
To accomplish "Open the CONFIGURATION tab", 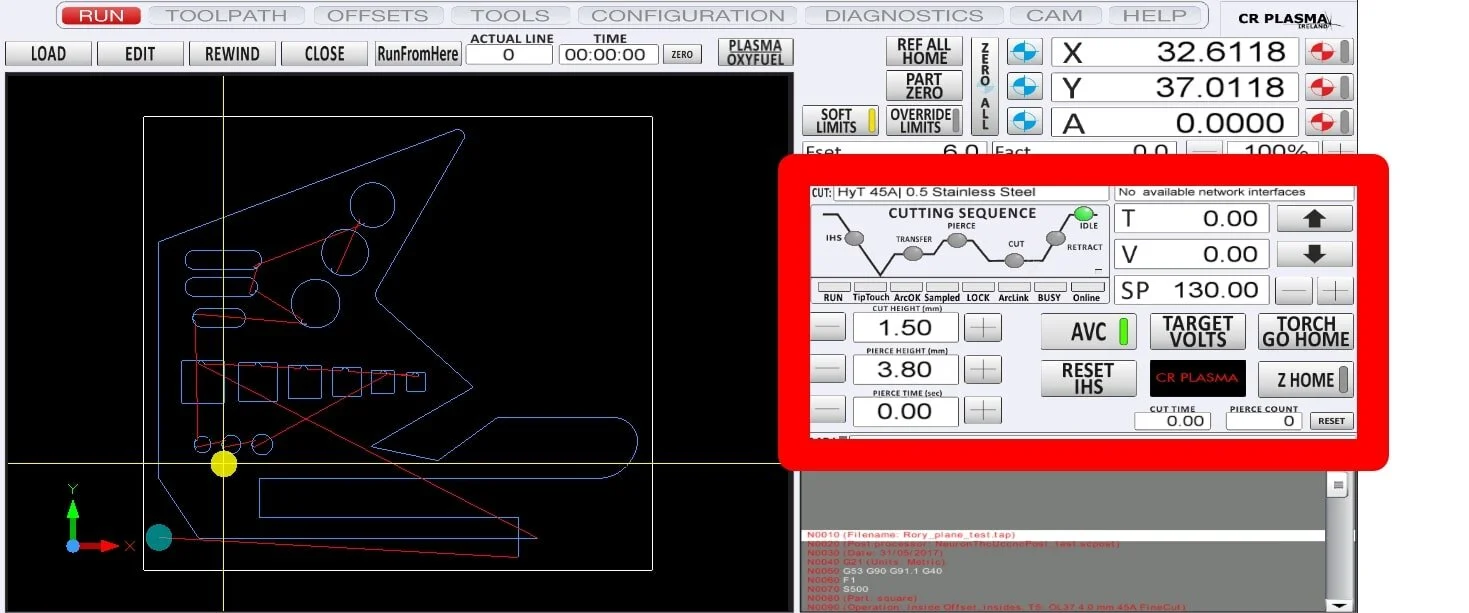I will click(688, 16).
